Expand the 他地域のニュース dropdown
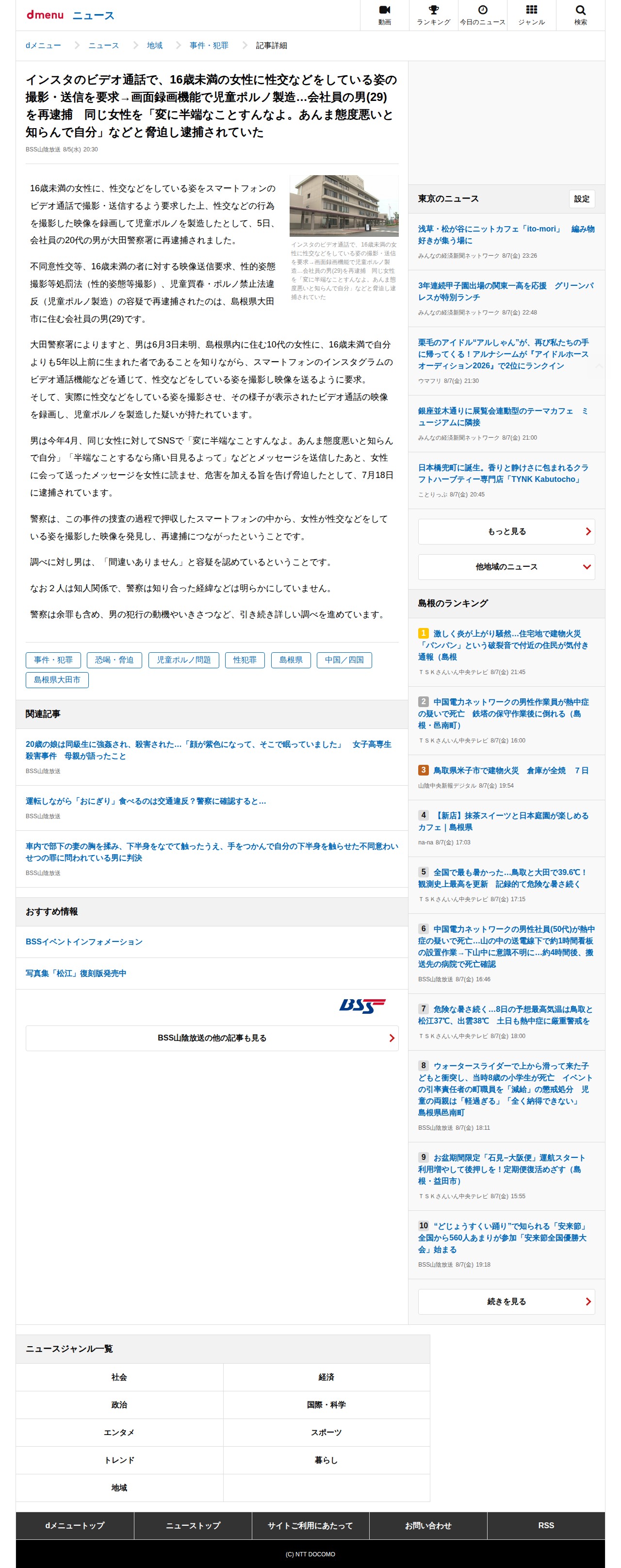 pos(506,567)
